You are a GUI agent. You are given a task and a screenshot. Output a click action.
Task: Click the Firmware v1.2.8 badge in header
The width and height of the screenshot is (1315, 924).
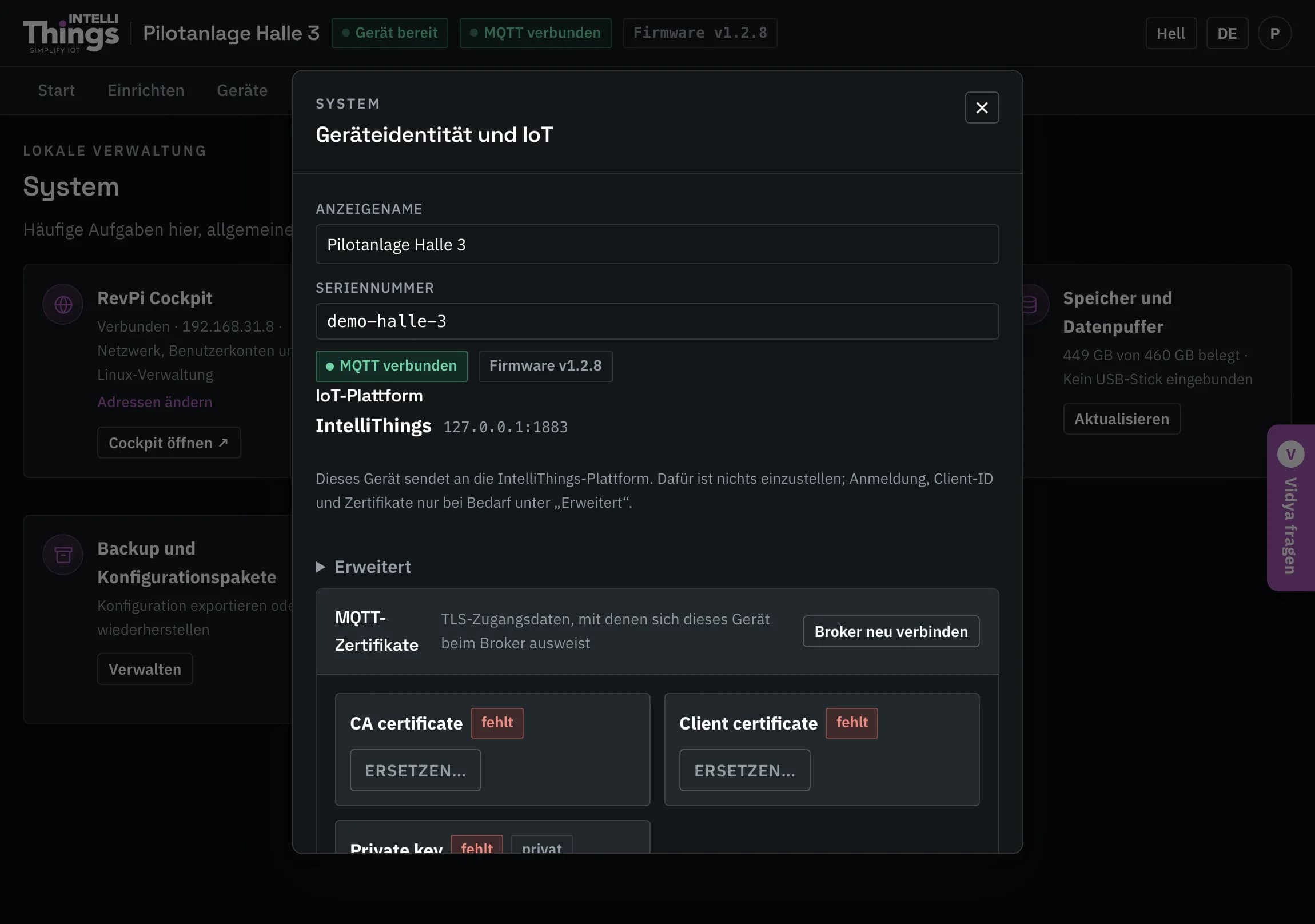[x=699, y=33]
